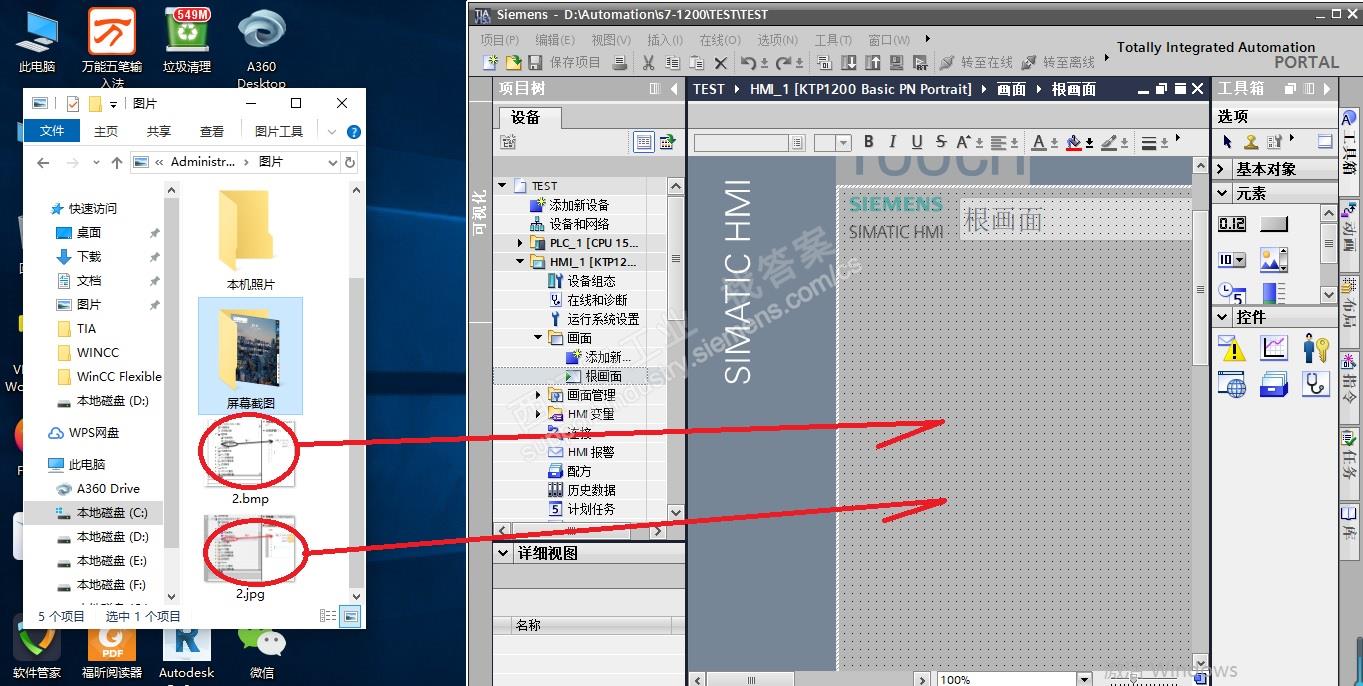
Task: Select the recipe view control
Action: tap(1274, 384)
